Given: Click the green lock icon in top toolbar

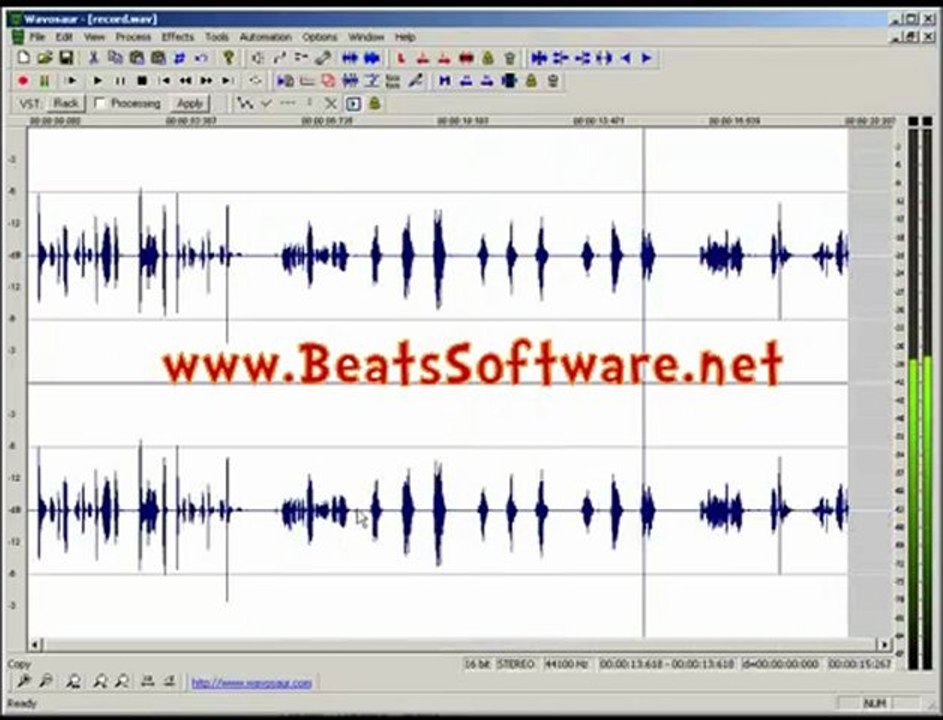Looking at the screenshot, I should pos(488,58).
